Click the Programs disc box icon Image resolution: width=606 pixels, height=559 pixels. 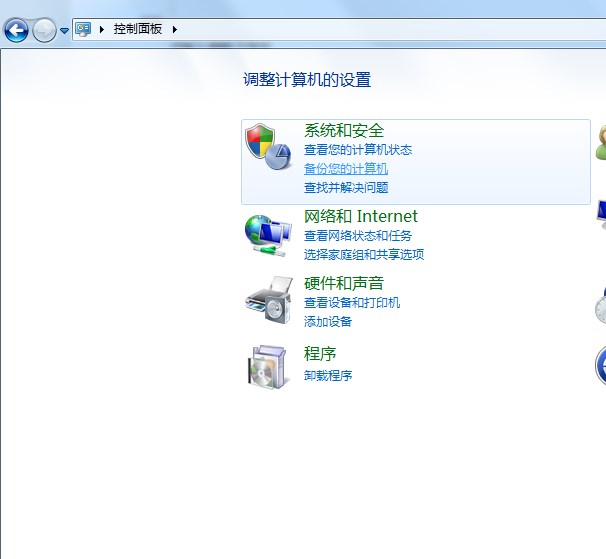(x=268, y=367)
